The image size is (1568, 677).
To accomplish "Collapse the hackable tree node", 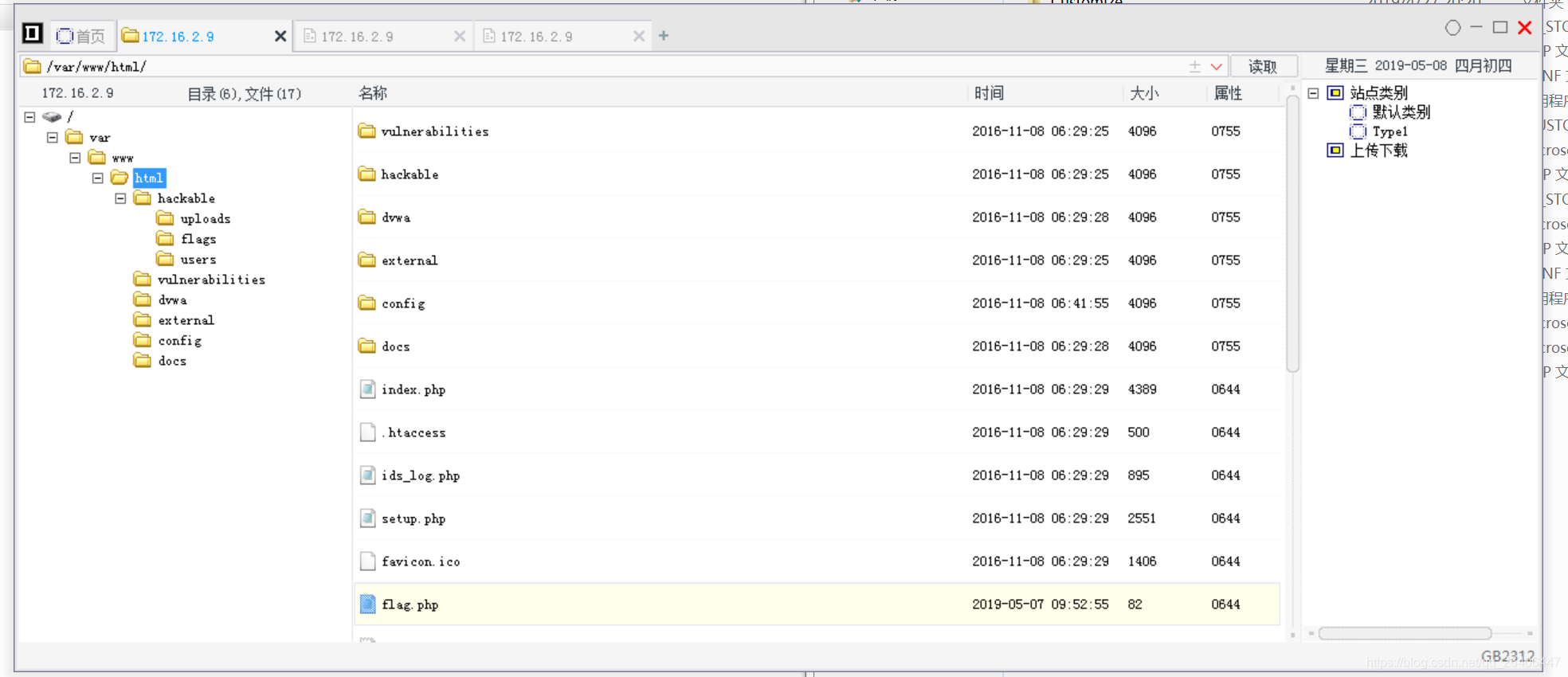I will [x=120, y=198].
